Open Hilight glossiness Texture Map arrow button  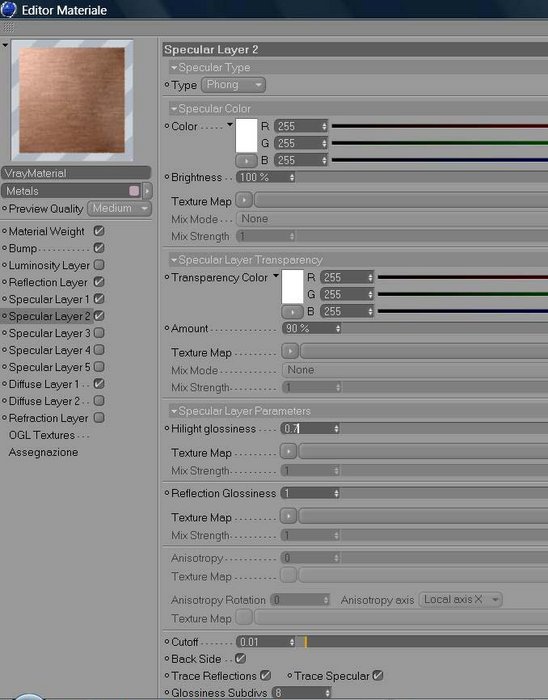tap(288, 451)
